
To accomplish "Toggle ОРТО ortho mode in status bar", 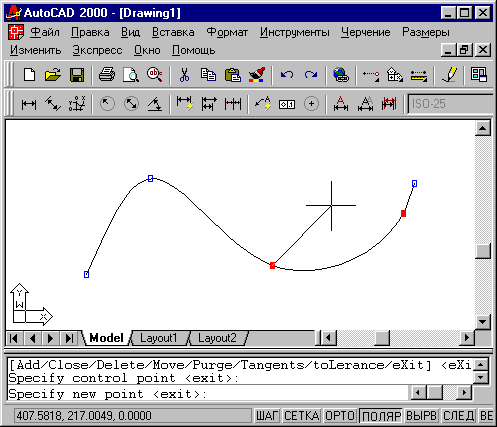I will point(340,416).
